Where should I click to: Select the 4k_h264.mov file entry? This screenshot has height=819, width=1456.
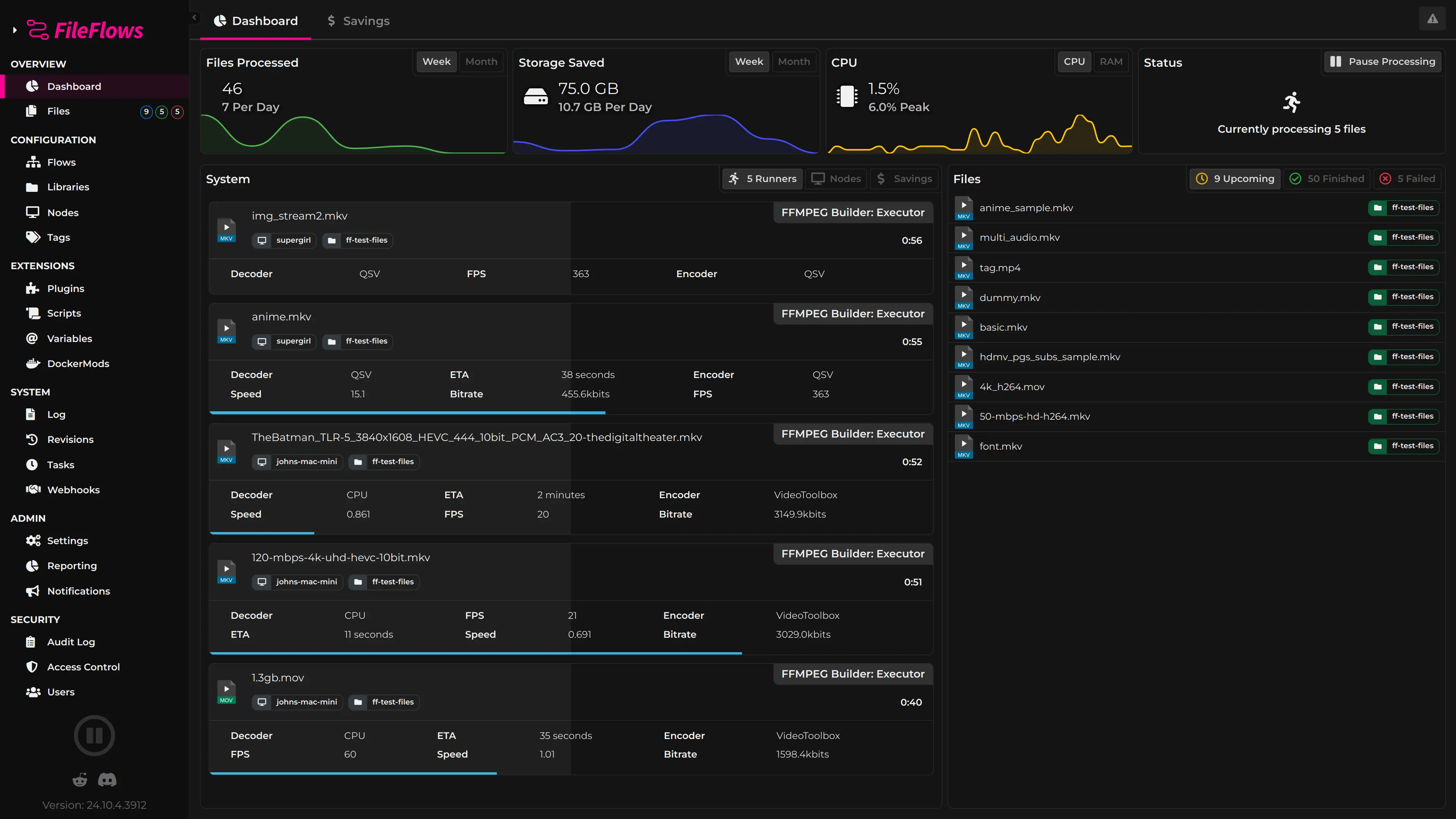pyautogui.click(x=1012, y=387)
